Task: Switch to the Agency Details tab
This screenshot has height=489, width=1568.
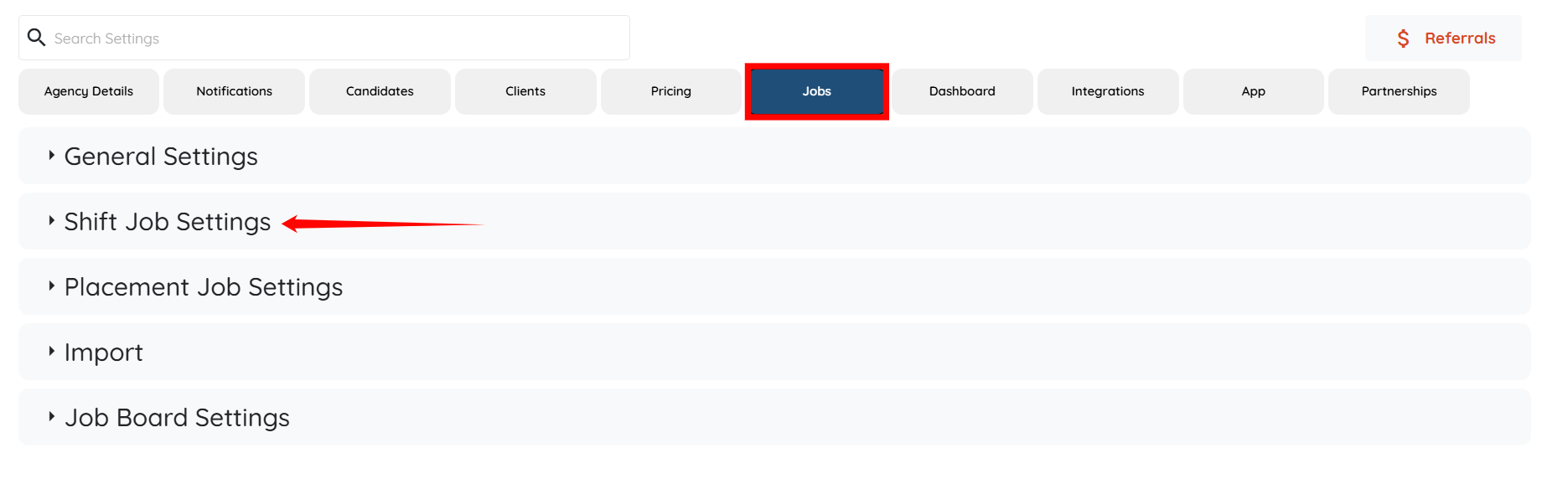Action: [x=89, y=91]
